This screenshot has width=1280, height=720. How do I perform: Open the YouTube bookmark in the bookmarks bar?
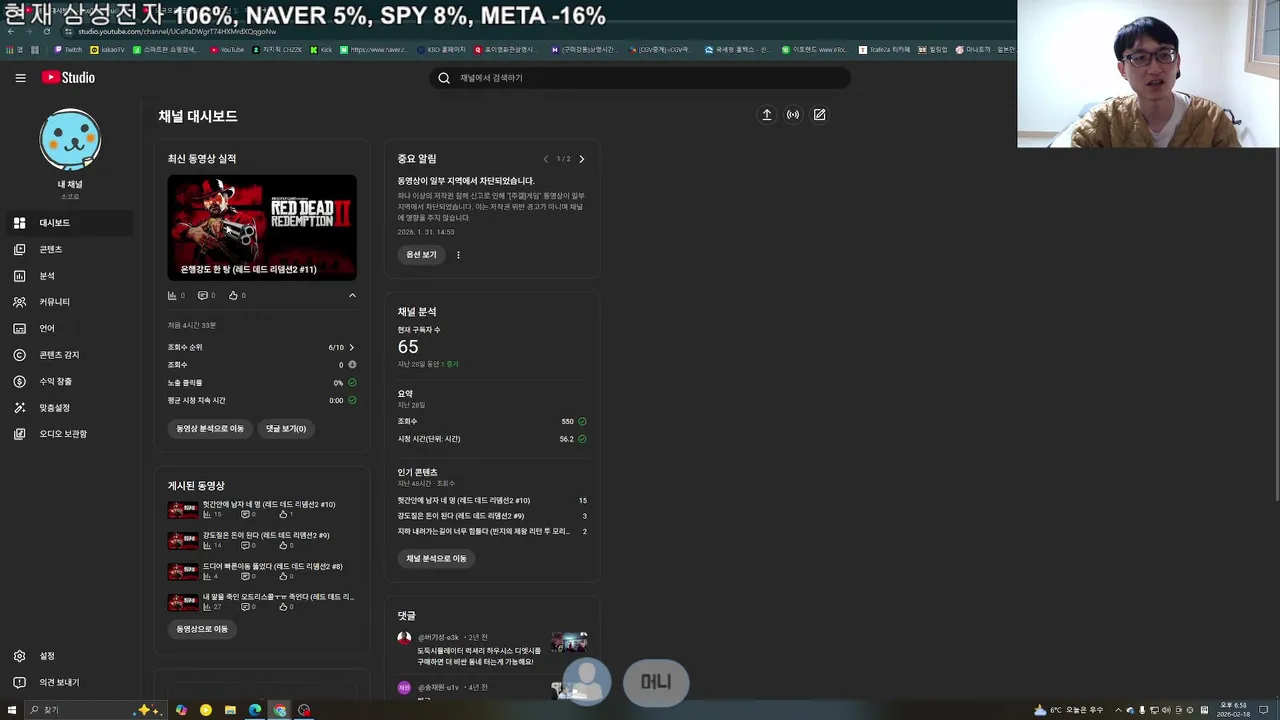pos(227,49)
